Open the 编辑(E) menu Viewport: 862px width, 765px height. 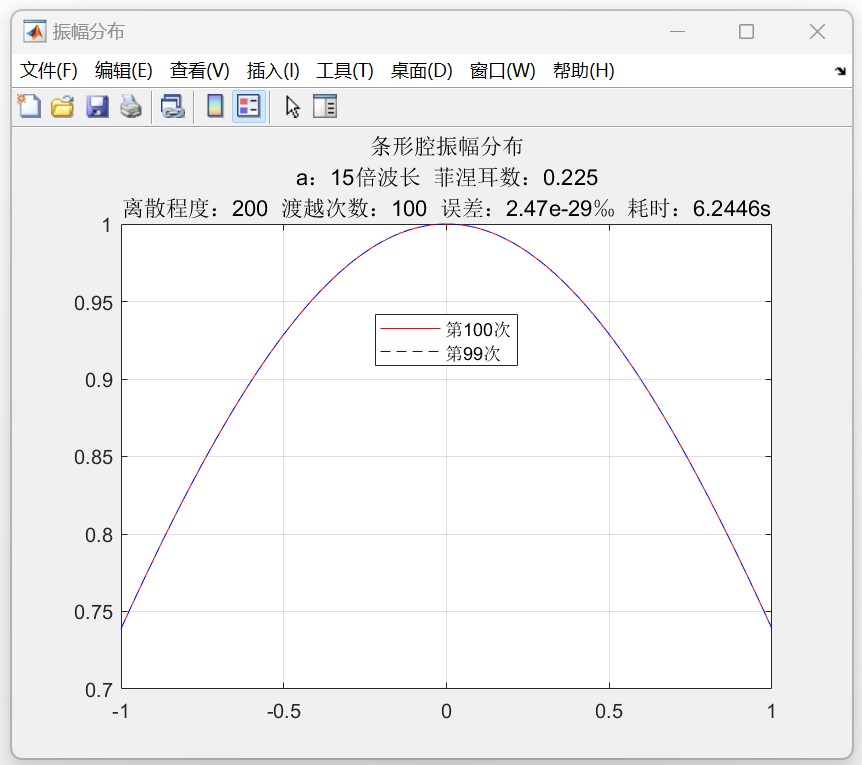(124, 70)
